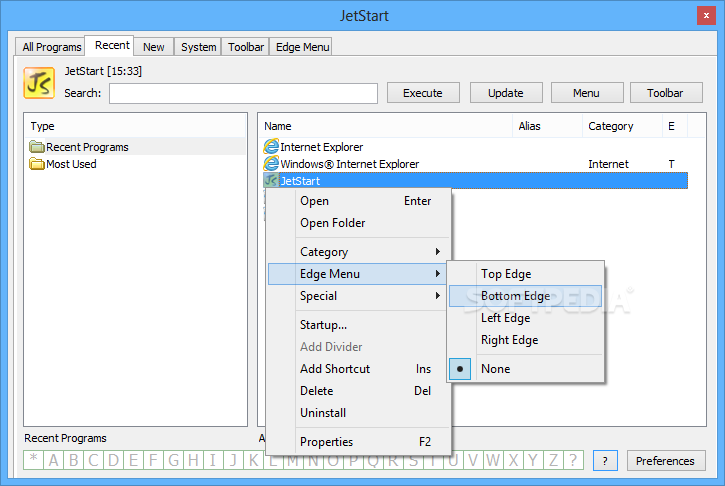Click the Internet Explorer icon in the first row
Screen dimensions: 725x486
(271, 147)
